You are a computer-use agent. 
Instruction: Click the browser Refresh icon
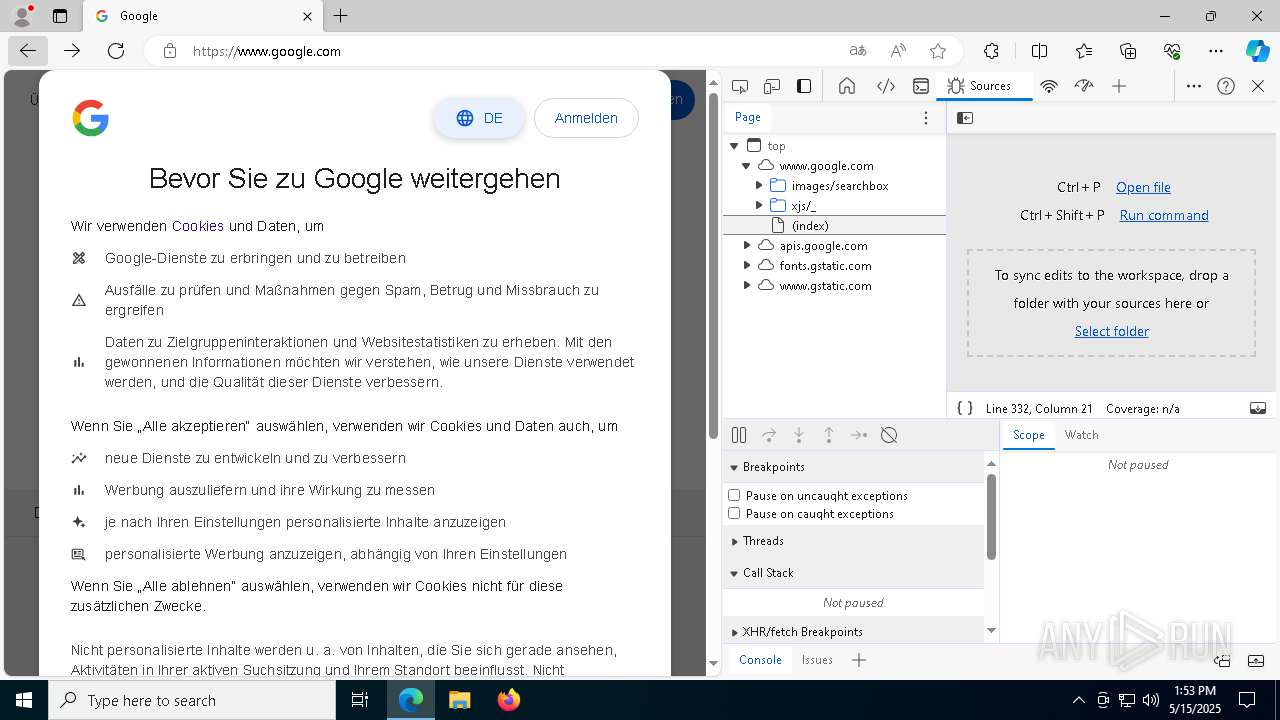pyautogui.click(x=116, y=51)
